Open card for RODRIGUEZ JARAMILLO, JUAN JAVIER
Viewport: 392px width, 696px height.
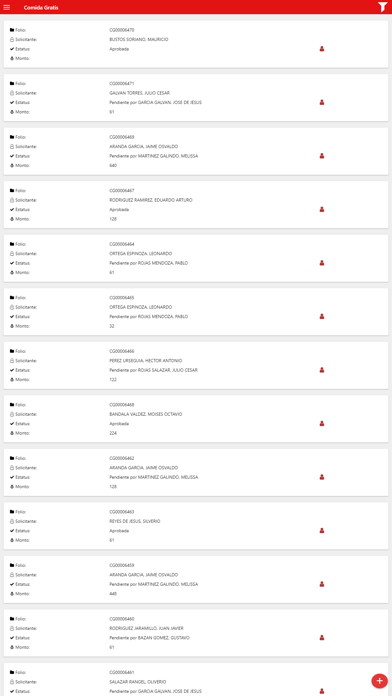point(196,633)
